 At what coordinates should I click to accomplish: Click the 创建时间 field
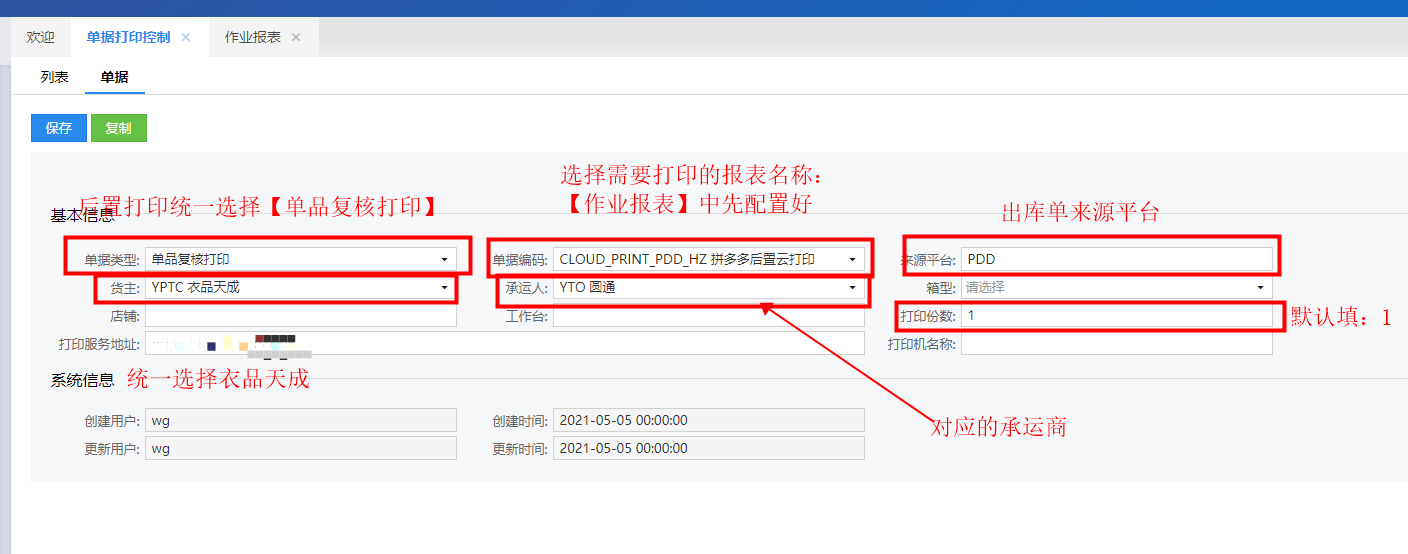pos(708,420)
